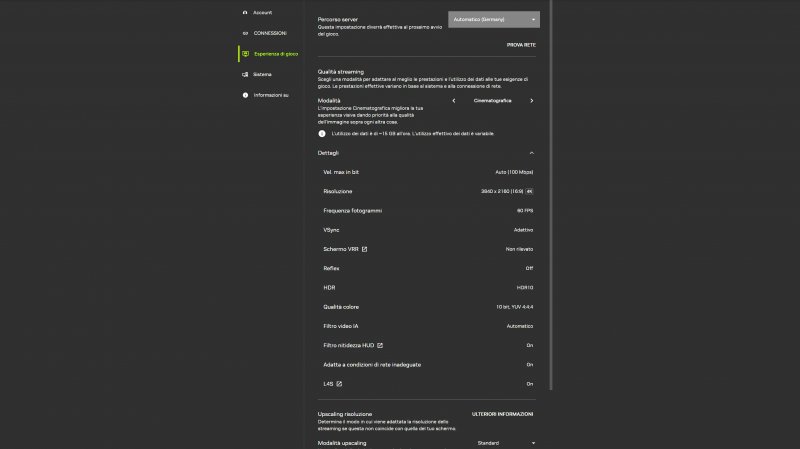Image resolution: width=800 pixels, height=449 pixels.
Task: Collapse the Dettagli section
Action: tap(531, 153)
